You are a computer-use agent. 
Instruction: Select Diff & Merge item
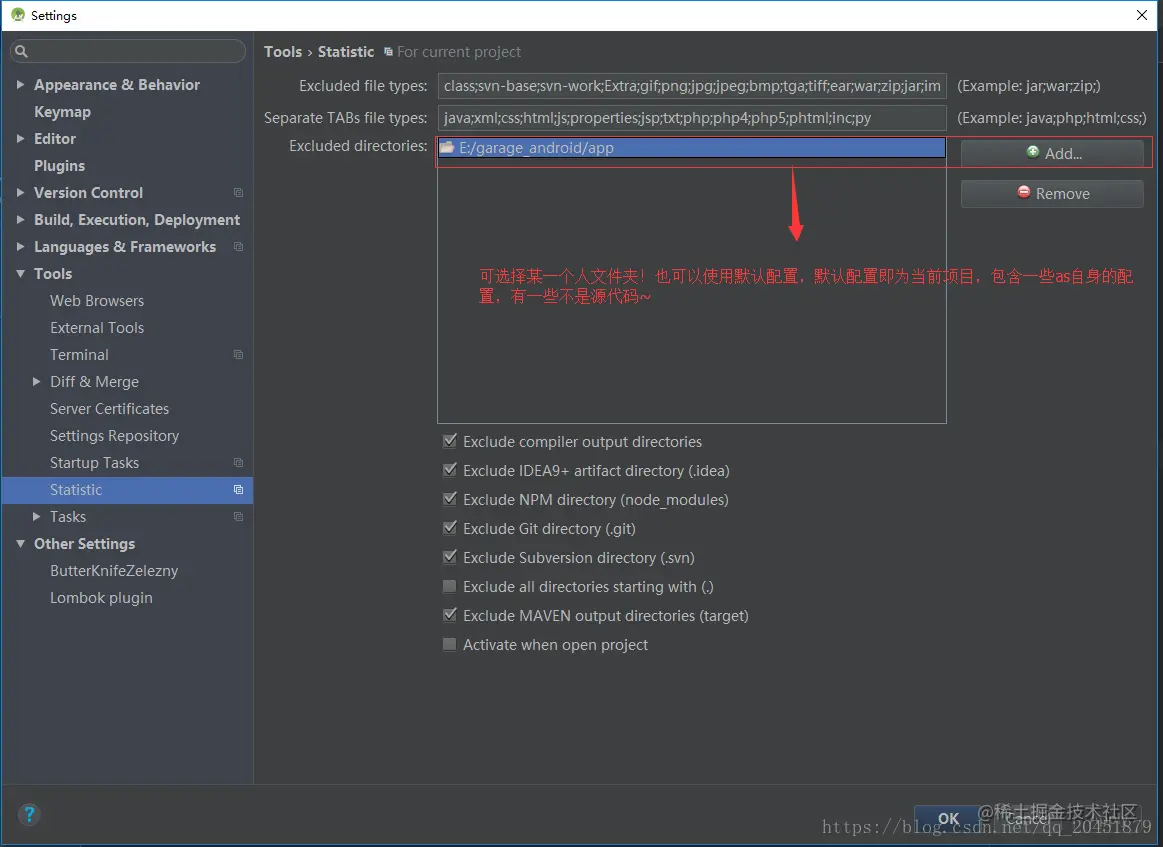click(94, 382)
